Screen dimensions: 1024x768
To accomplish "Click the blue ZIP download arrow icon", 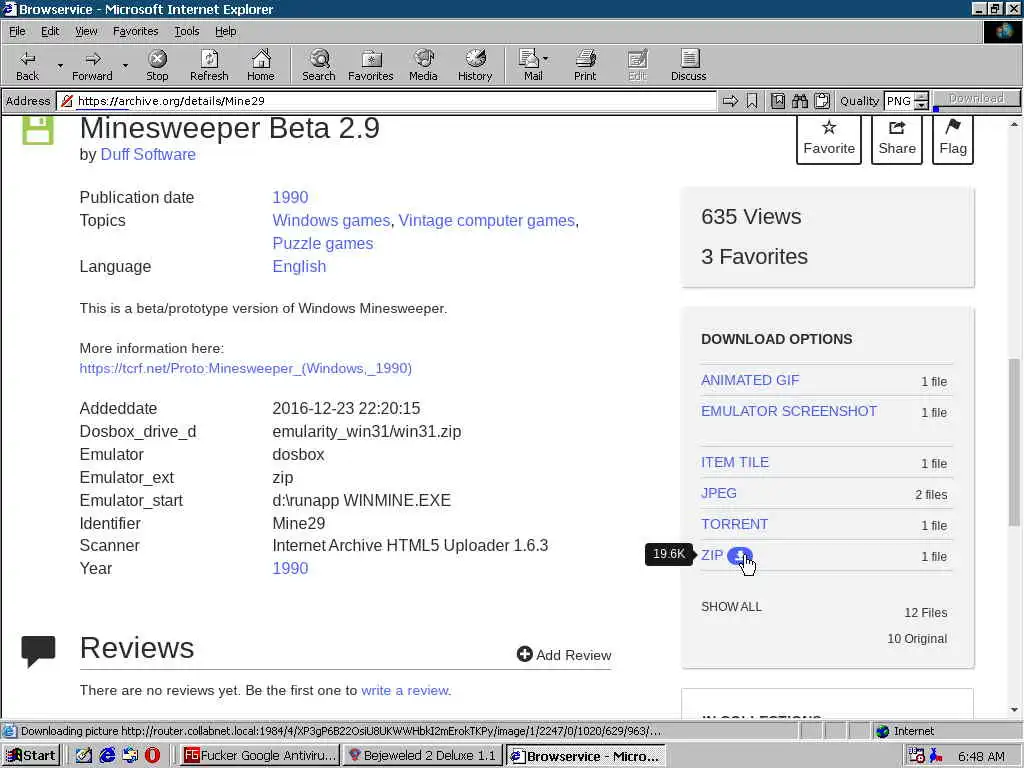I will tap(739, 556).
